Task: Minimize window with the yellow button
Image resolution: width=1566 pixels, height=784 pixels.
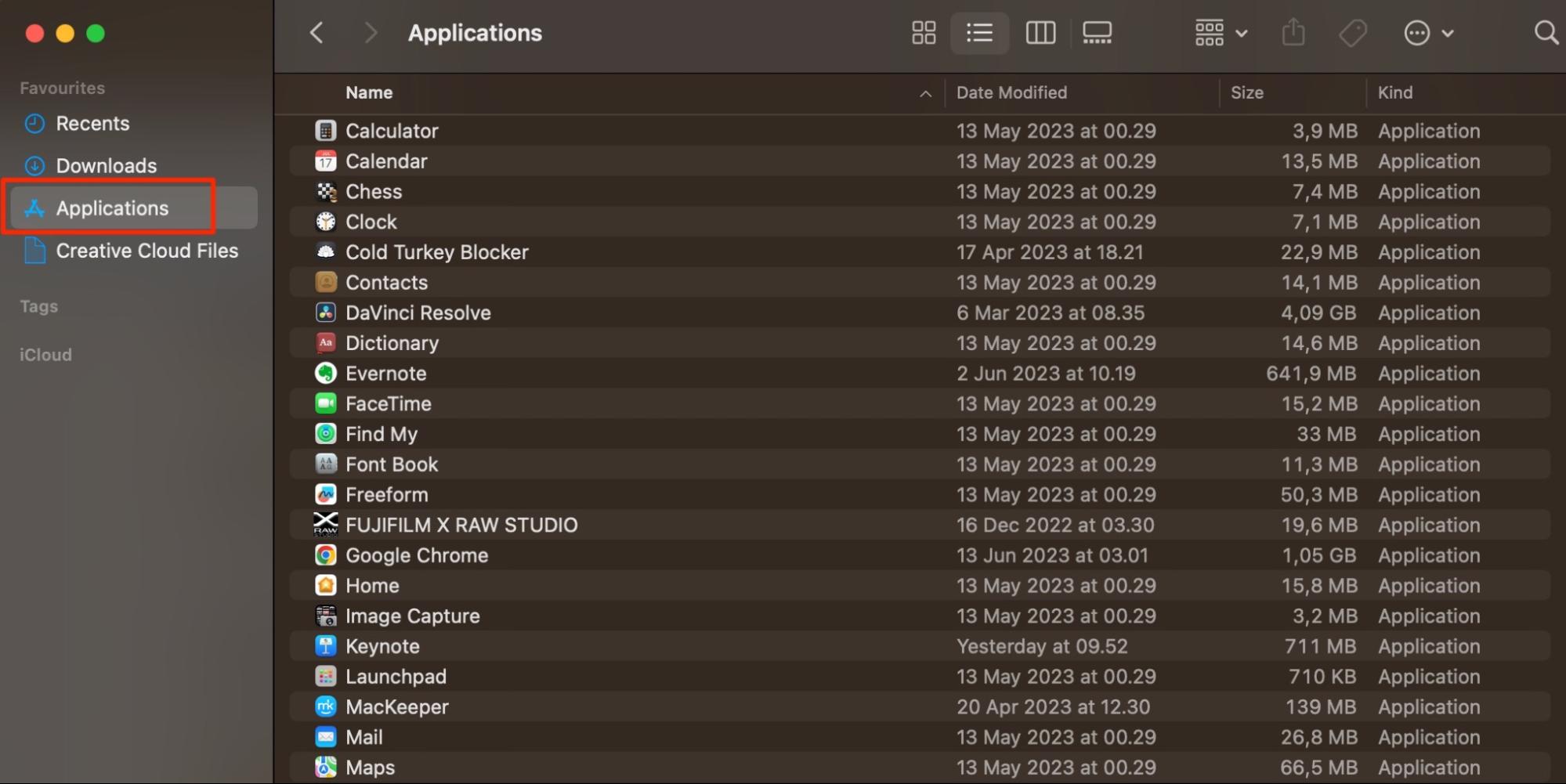Action: pos(65,33)
